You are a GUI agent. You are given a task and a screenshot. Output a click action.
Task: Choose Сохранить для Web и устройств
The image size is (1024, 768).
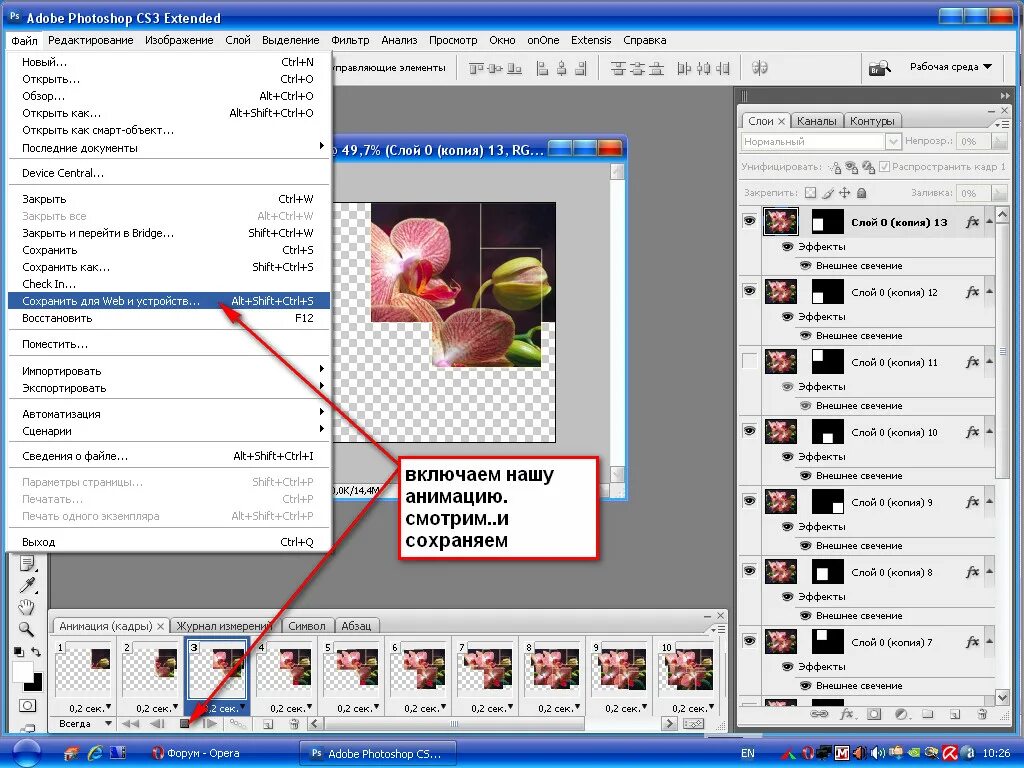[x=168, y=301]
